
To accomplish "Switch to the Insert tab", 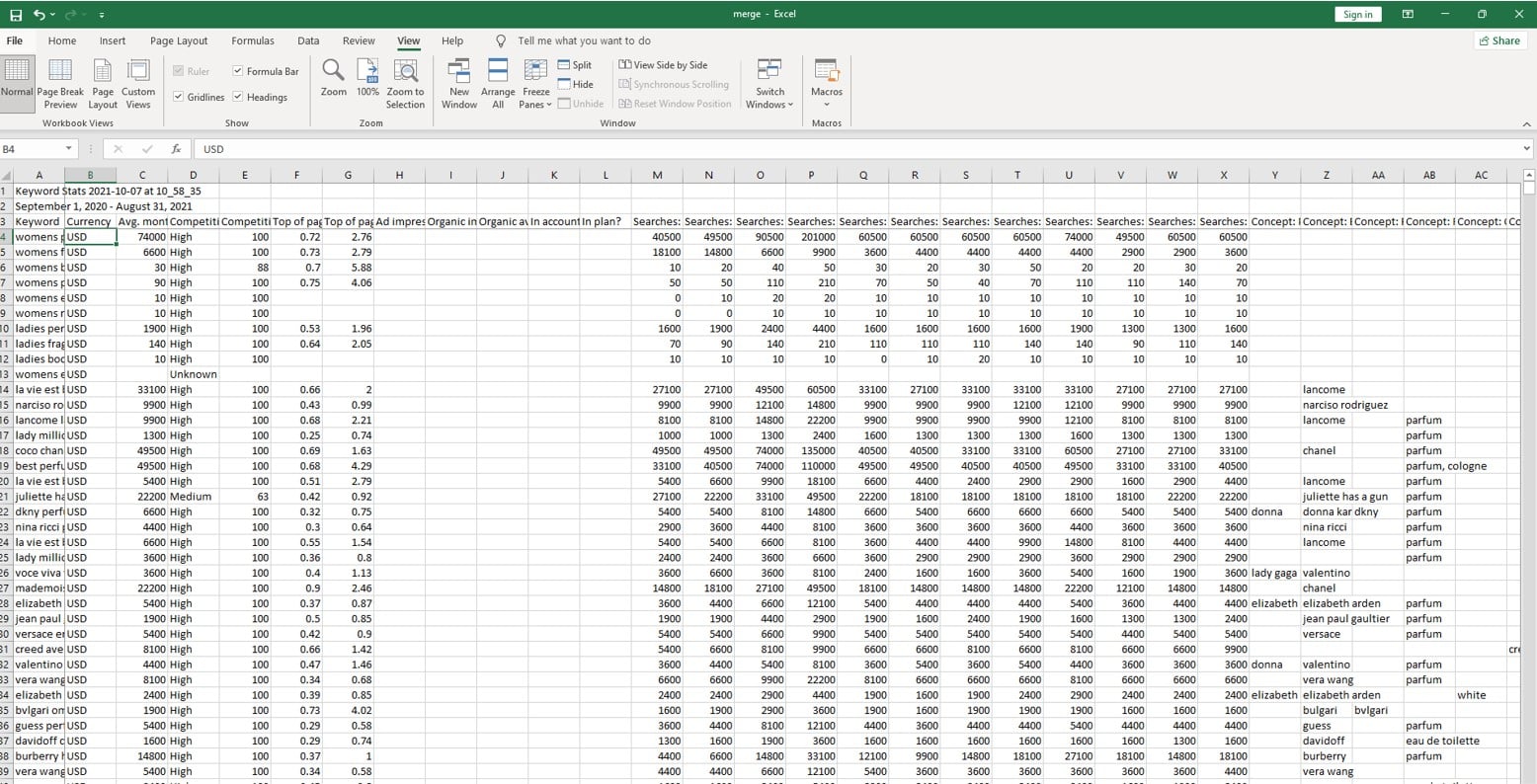I will click(x=113, y=40).
